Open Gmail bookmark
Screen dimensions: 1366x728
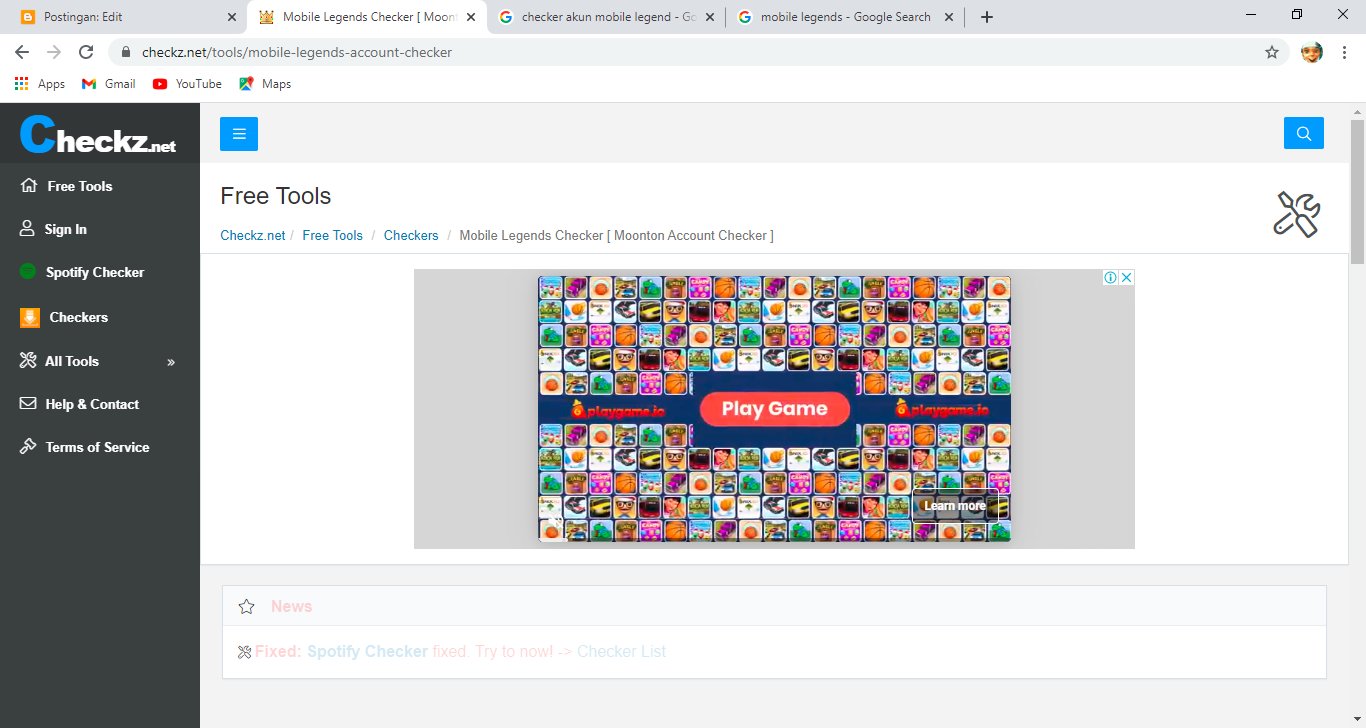point(109,84)
